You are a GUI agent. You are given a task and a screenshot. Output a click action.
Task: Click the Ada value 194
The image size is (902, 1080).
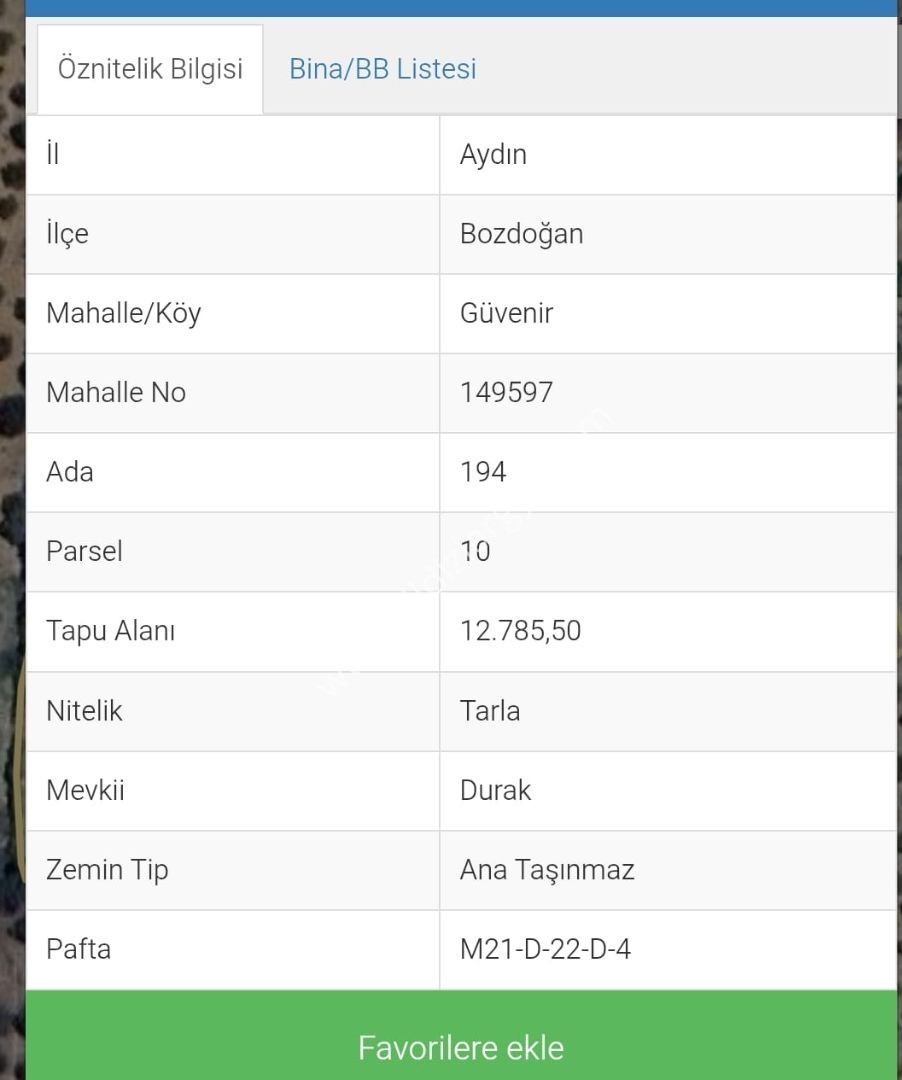pos(483,472)
